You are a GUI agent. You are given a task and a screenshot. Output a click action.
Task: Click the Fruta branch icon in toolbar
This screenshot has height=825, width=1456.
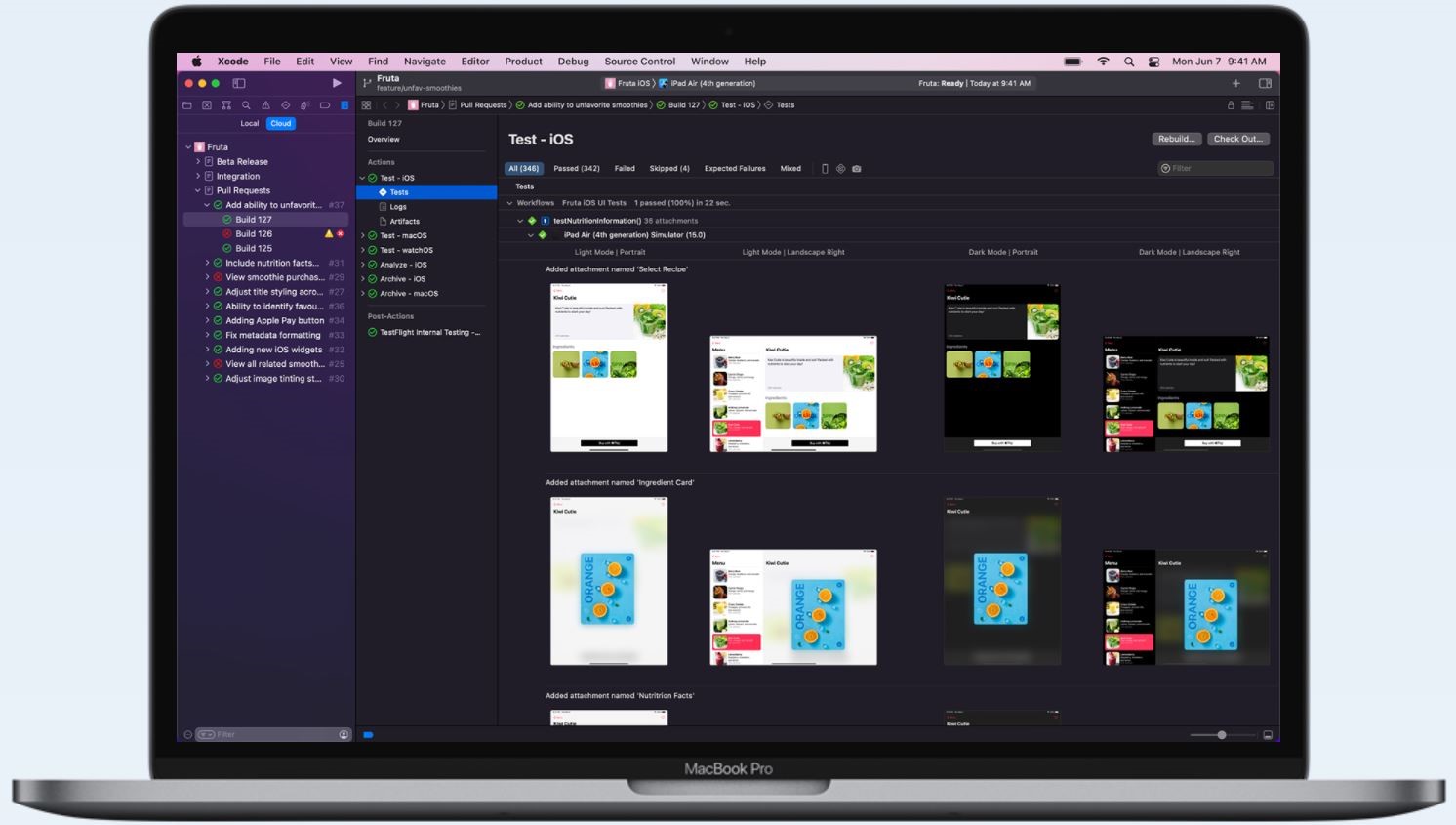pos(367,83)
